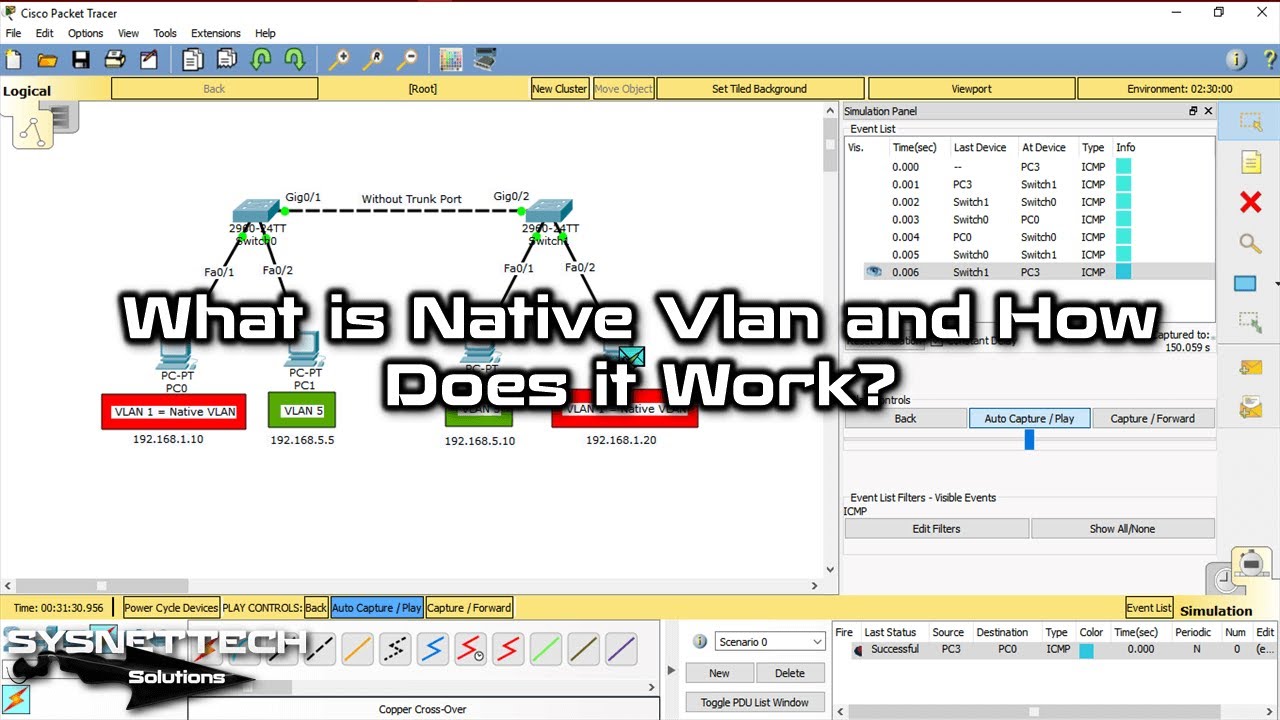Undo with the left green arrow
The height and width of the screenshot is (720, 1280).
(260, 60)
